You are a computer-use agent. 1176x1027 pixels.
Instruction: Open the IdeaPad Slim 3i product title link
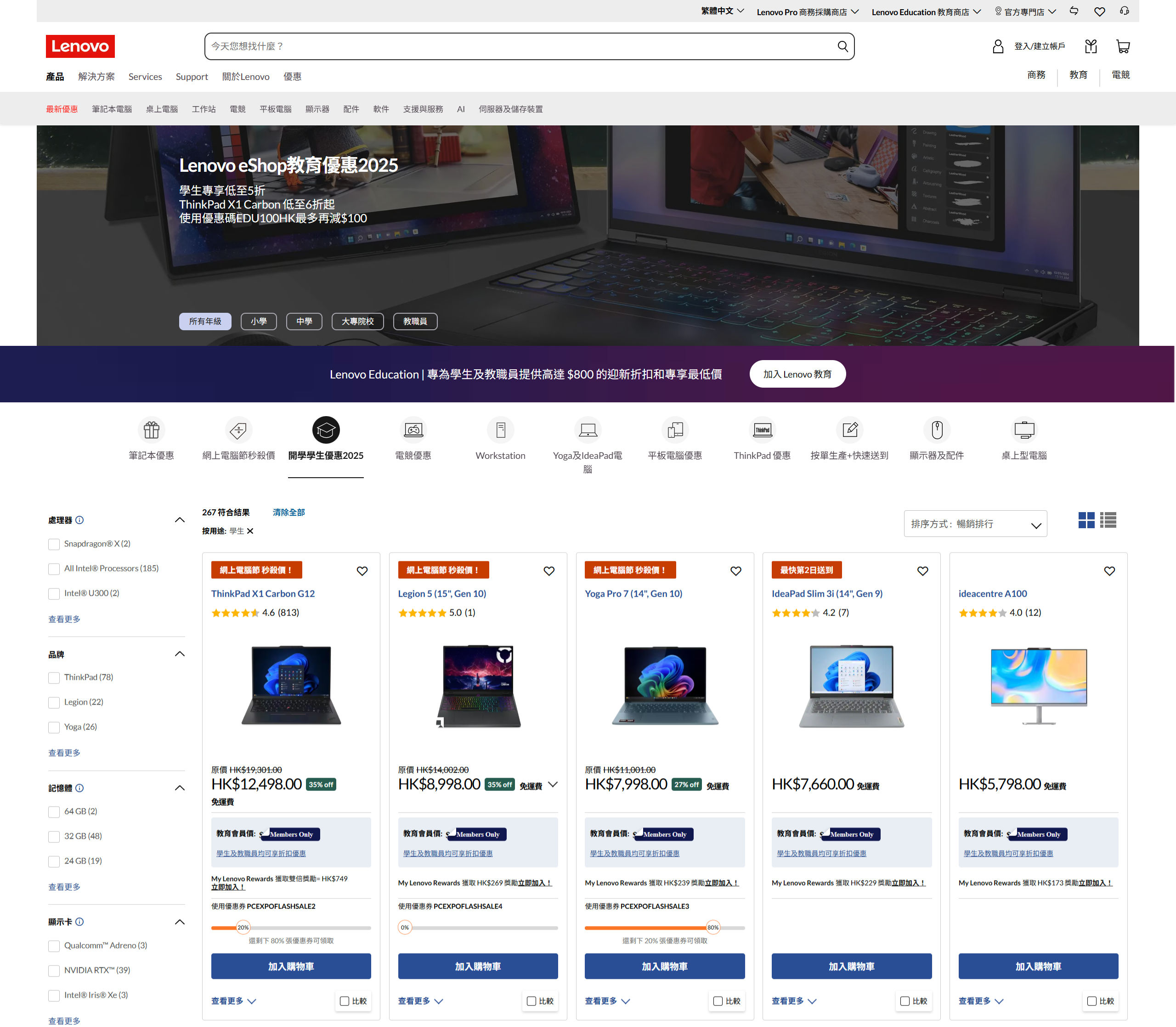[x=827, y=594]
